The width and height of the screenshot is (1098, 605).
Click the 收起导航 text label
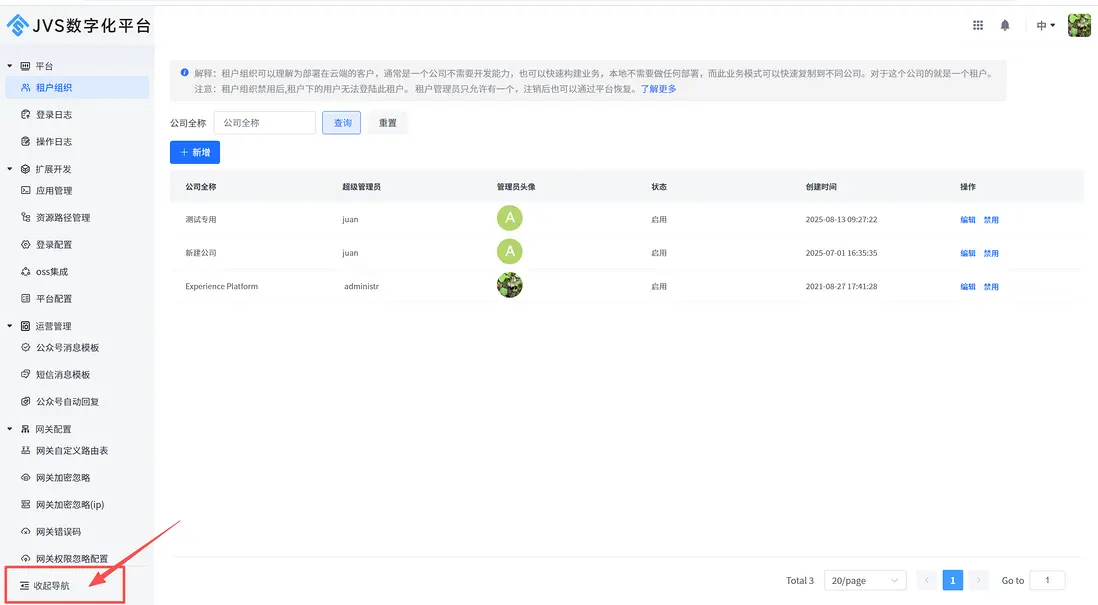(x=52, y=585)
